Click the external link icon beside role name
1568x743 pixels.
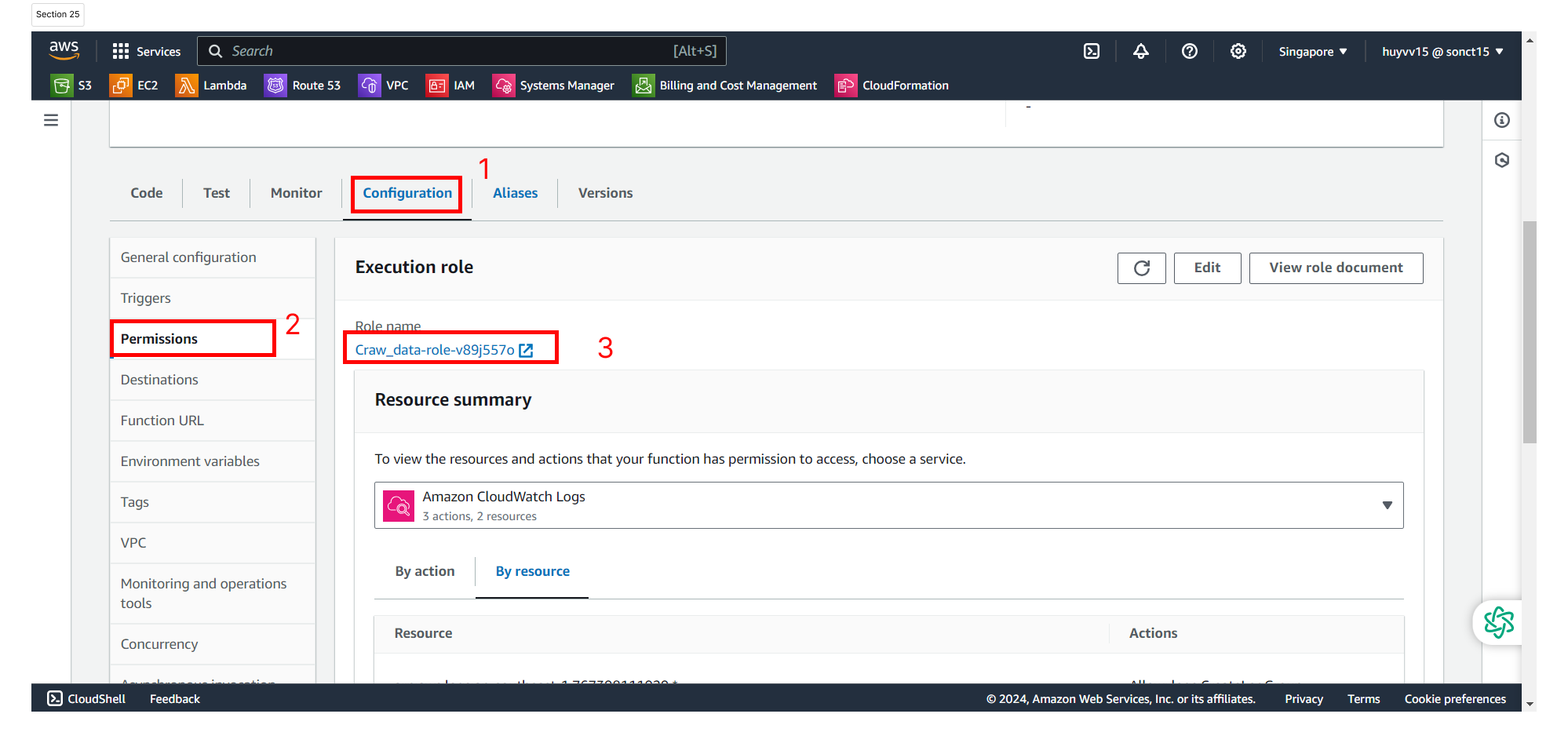[526, 351]
